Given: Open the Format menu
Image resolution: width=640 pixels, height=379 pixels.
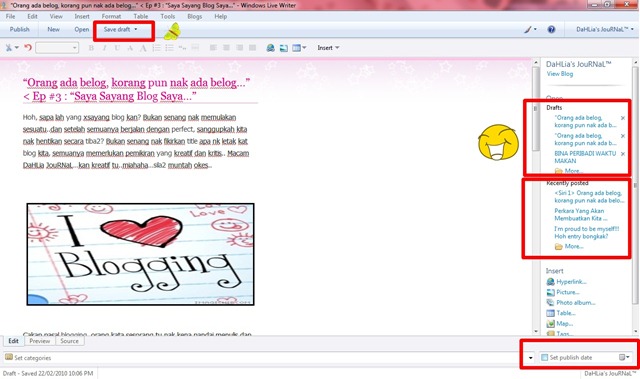Looking at the screenshot, I should click(x=111, y=16).
